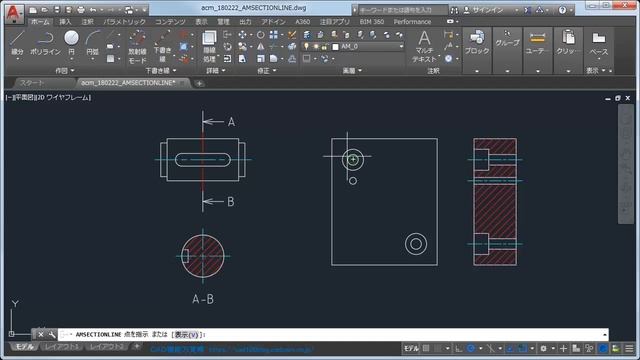Click the cancel X button on command line

tap(40, 335)
